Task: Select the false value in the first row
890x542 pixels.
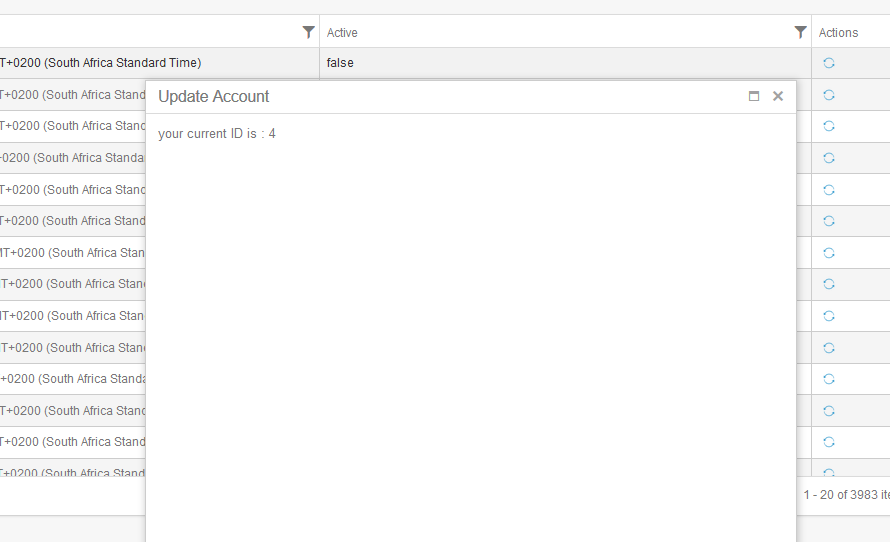Action: pos(340,63)
